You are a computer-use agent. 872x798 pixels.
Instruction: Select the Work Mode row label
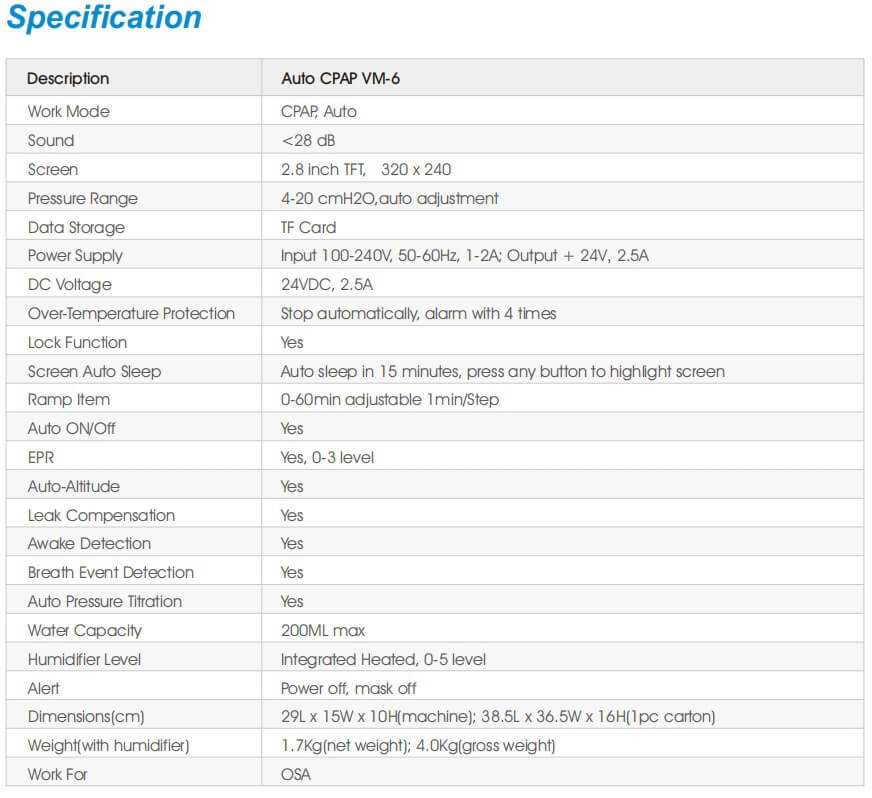[68, 111]
